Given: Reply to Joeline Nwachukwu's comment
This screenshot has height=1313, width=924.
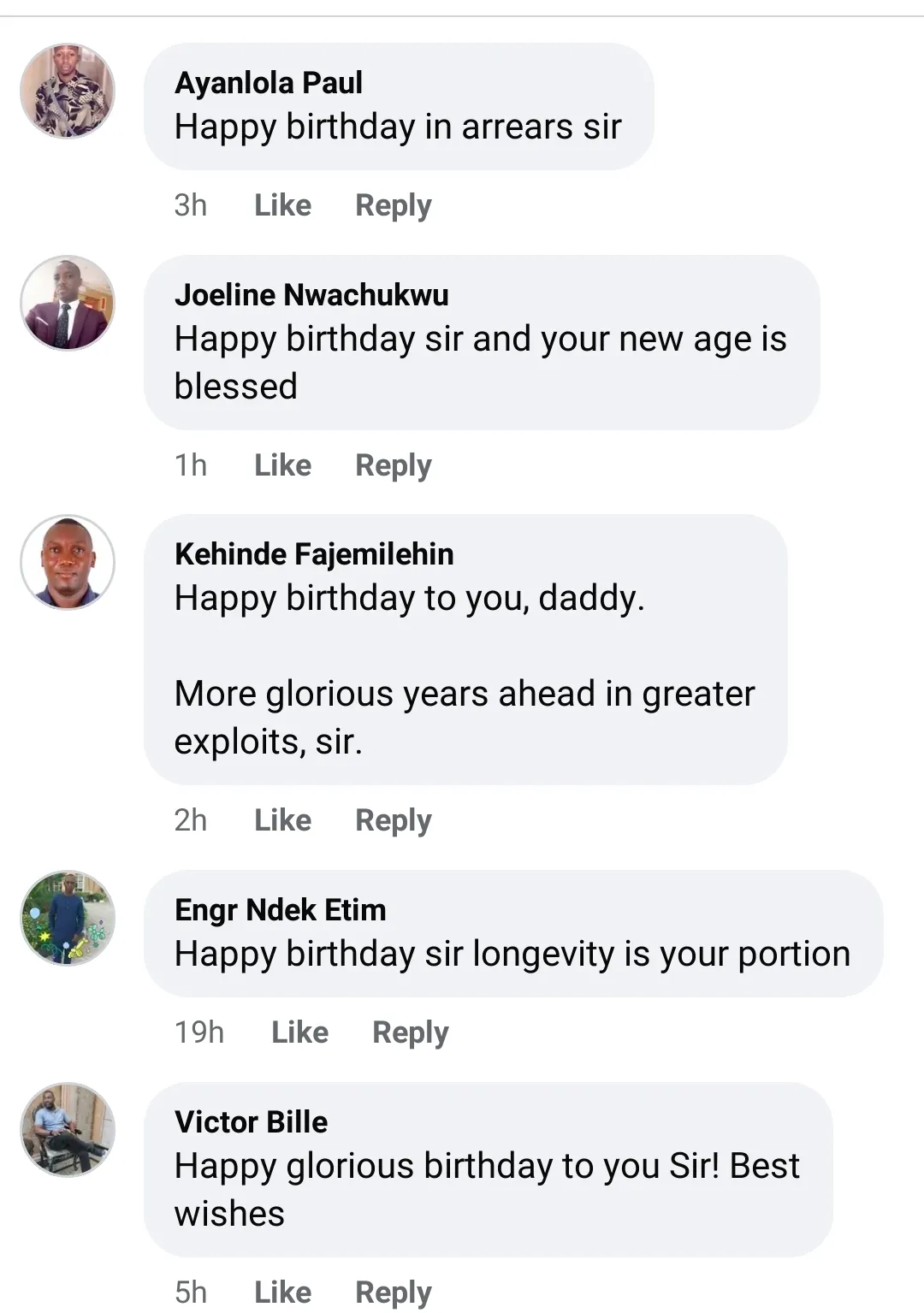Looking at the screenshot, I should click(394, 465).
